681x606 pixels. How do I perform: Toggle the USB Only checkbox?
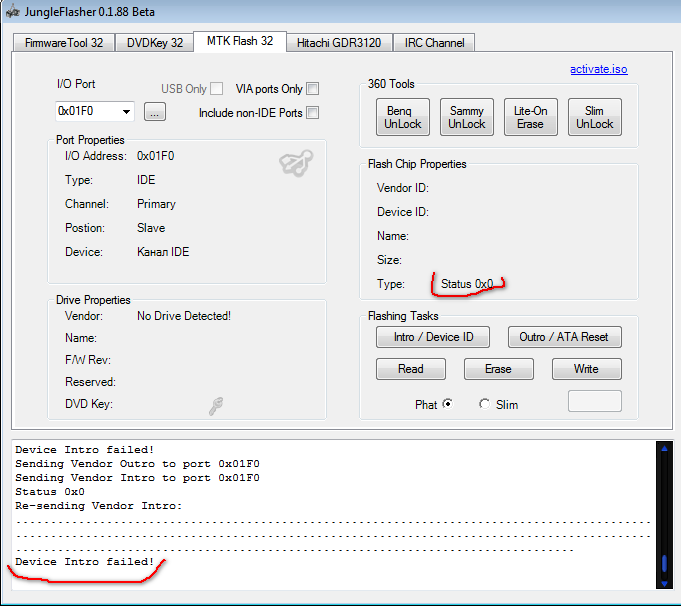(216, 89)
